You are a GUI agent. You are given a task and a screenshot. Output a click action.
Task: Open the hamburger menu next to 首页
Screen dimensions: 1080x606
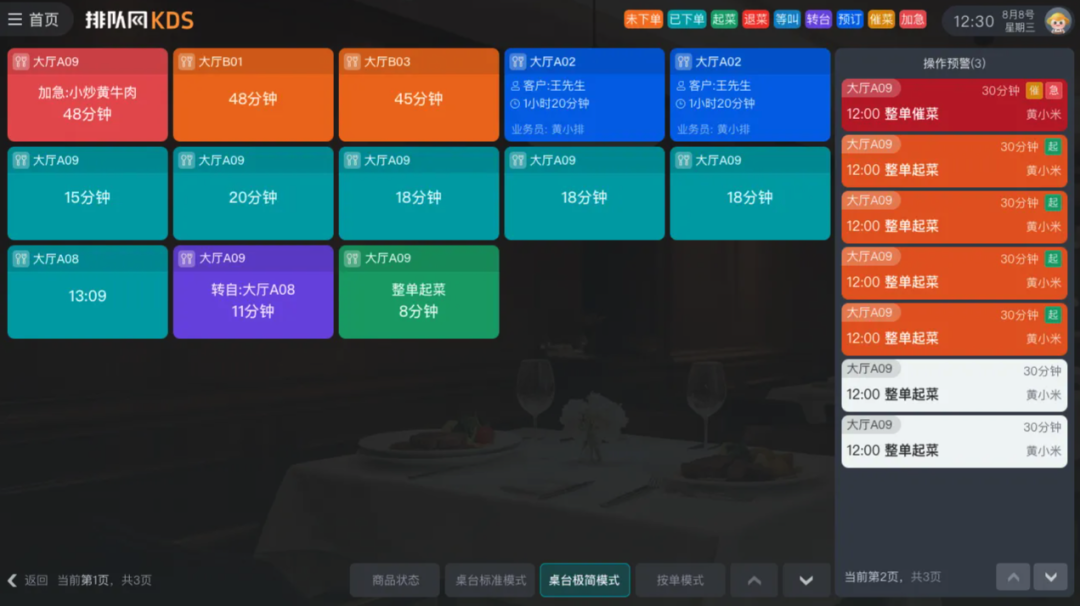pyautogui.click(x=15, y=20)
